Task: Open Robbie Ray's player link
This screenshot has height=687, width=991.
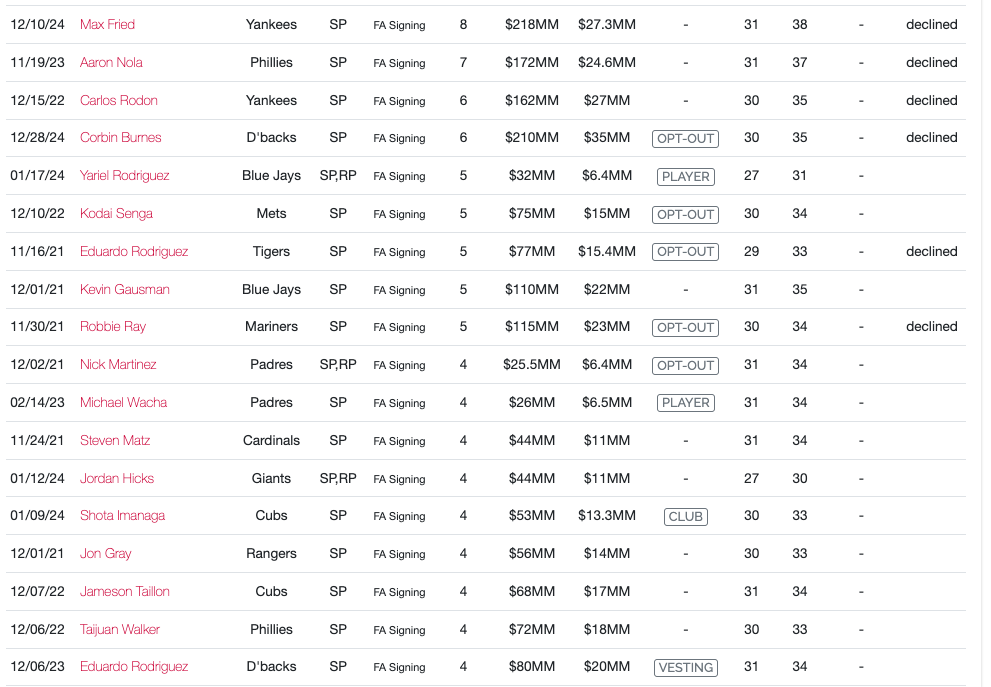Action: (113, 326)
